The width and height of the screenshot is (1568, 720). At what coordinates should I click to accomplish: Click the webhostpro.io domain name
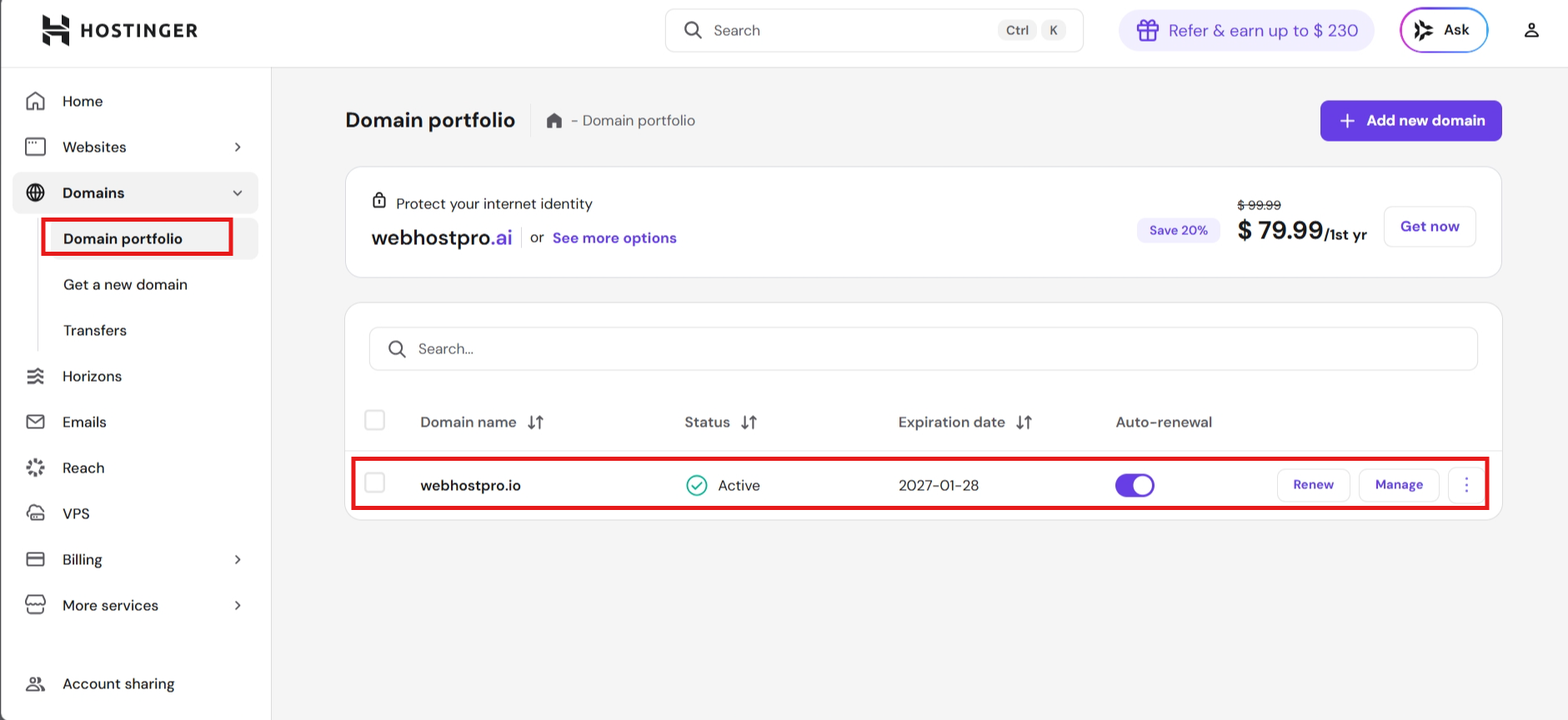(x=470, y=485)
